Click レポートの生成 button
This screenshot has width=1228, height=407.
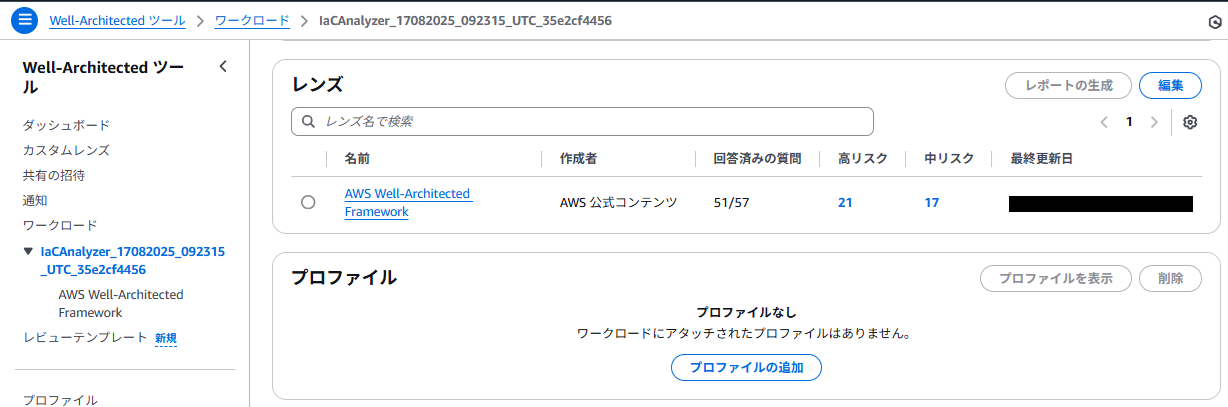pyautogui.click(x=1068, y=85)
